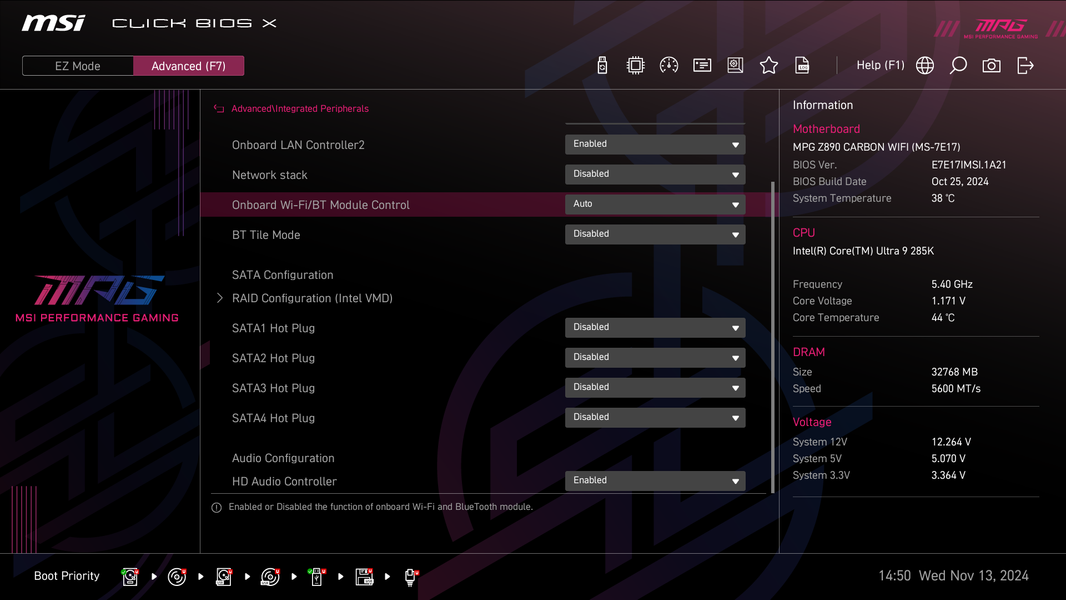Change SATA1 Hot Plug dropdown value
This screenshot has height=600, width=1066.
tap(655, 328)
